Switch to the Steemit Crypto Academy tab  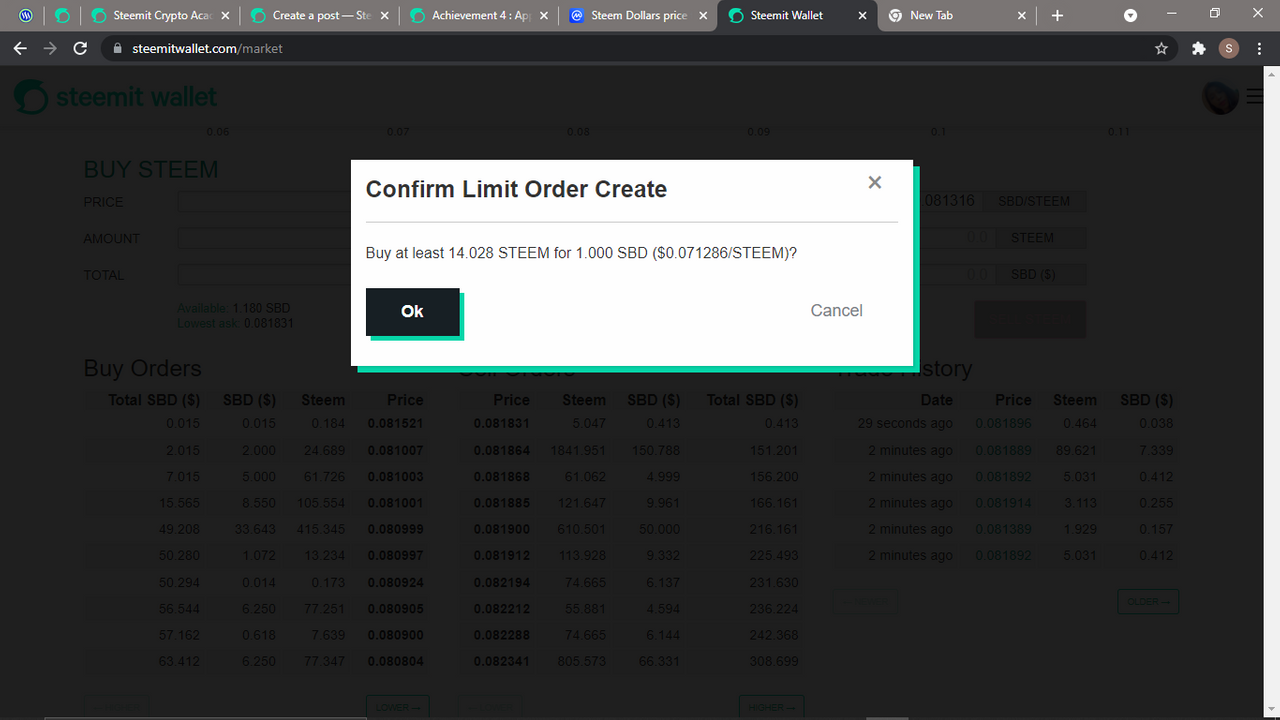159,16
